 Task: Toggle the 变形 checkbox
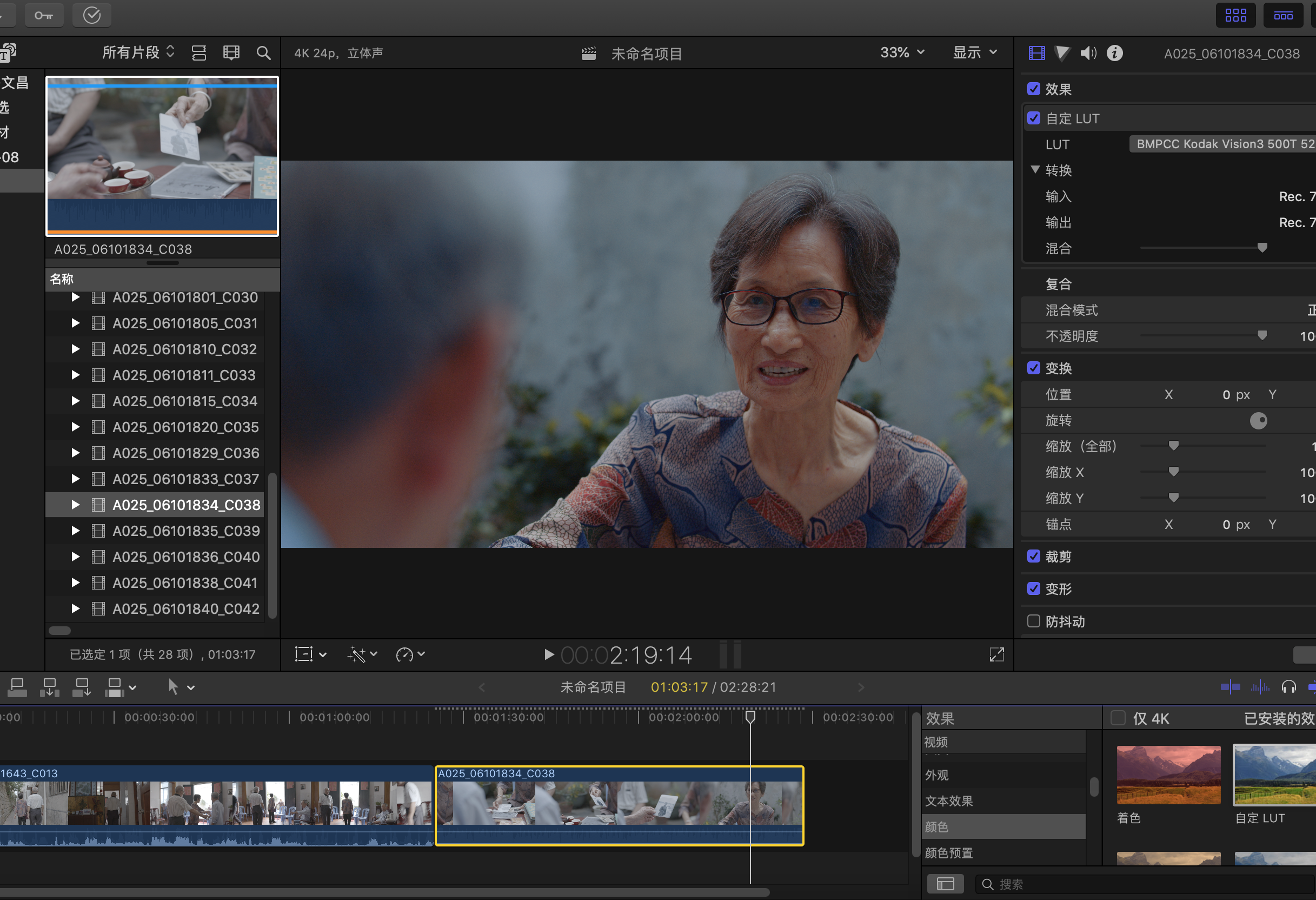(1033, 588)
